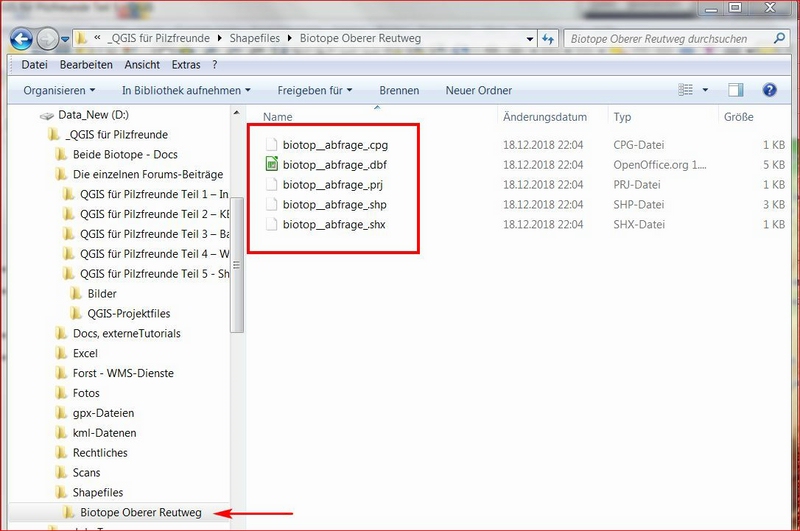Screen dimensions: 800x531
Task: Click the Fotos folder icon
Action: [x=60, y=393]
